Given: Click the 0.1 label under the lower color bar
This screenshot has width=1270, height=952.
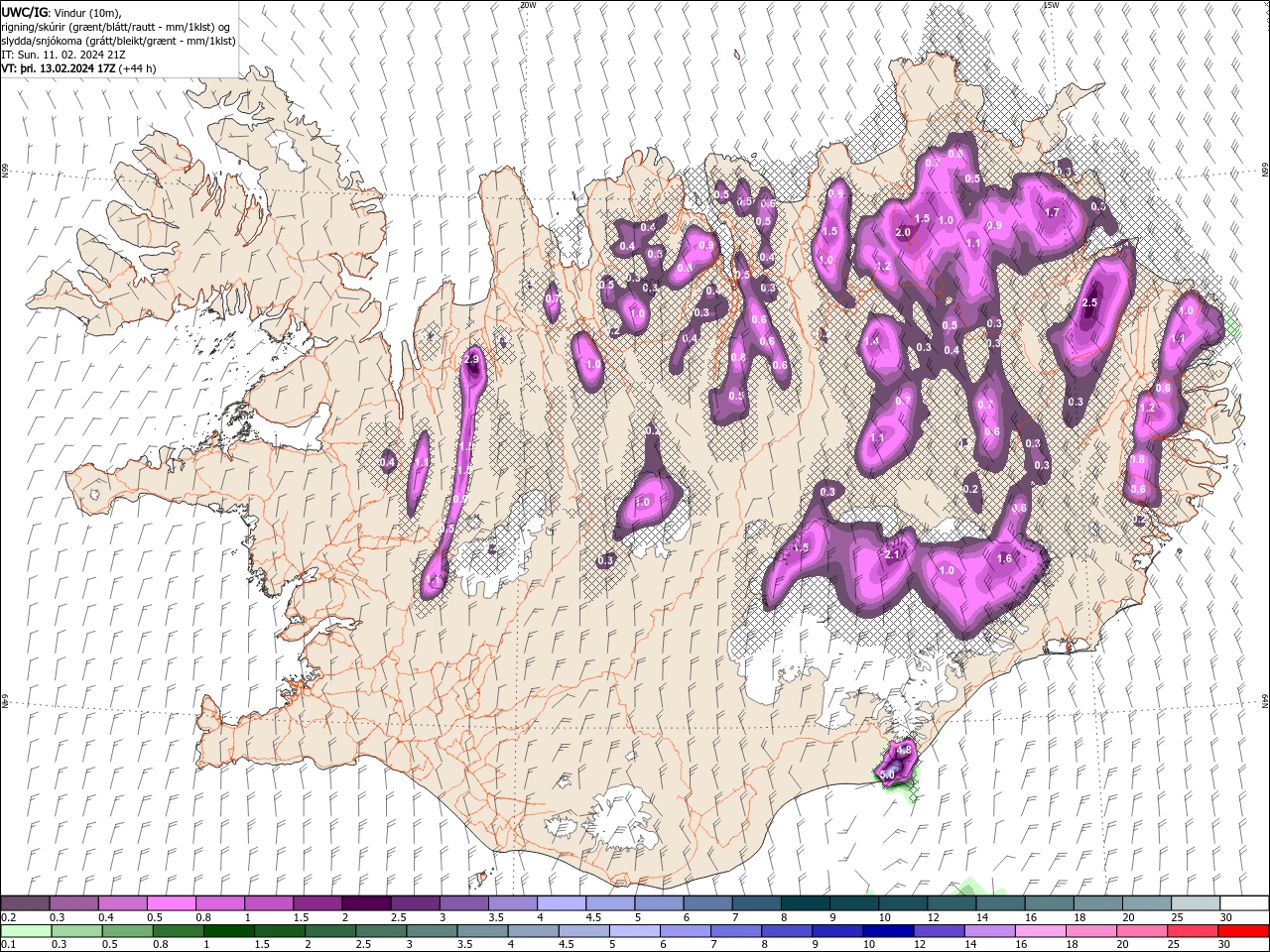Looking at the screenshot, I should pyautogui.click(x=8, y=945).
